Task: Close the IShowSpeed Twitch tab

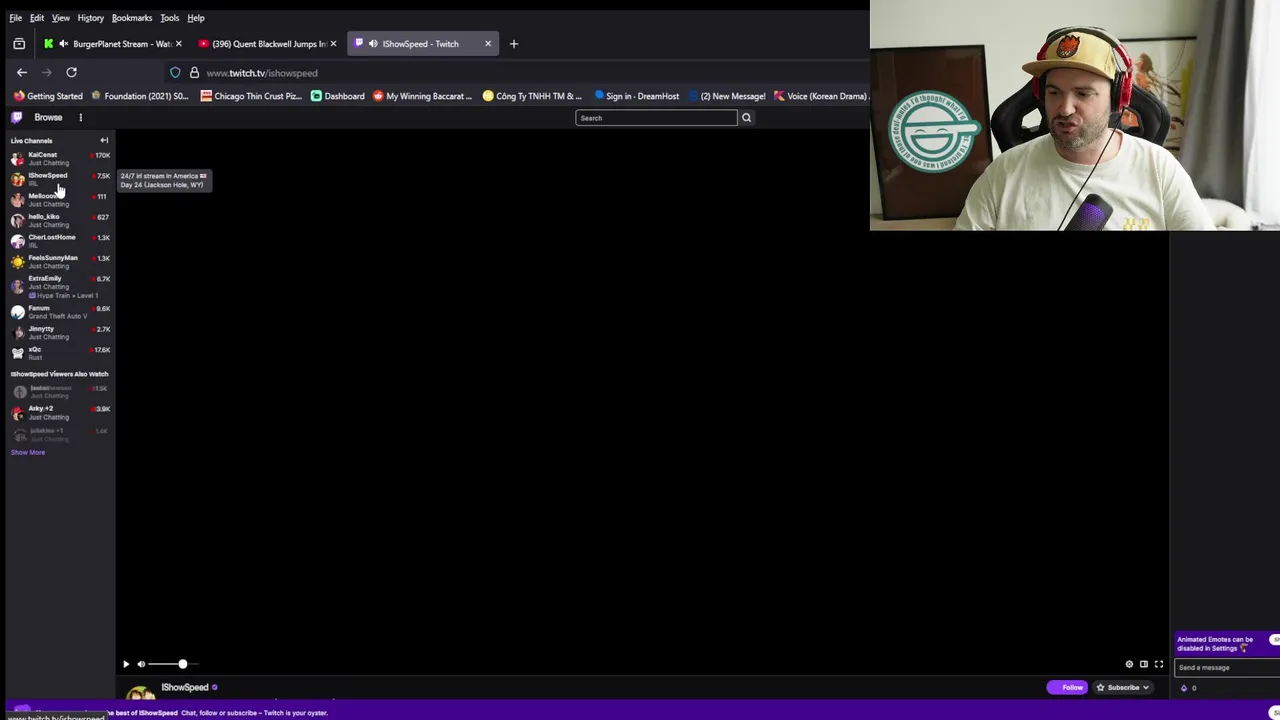Action: (x=488, y=44)
